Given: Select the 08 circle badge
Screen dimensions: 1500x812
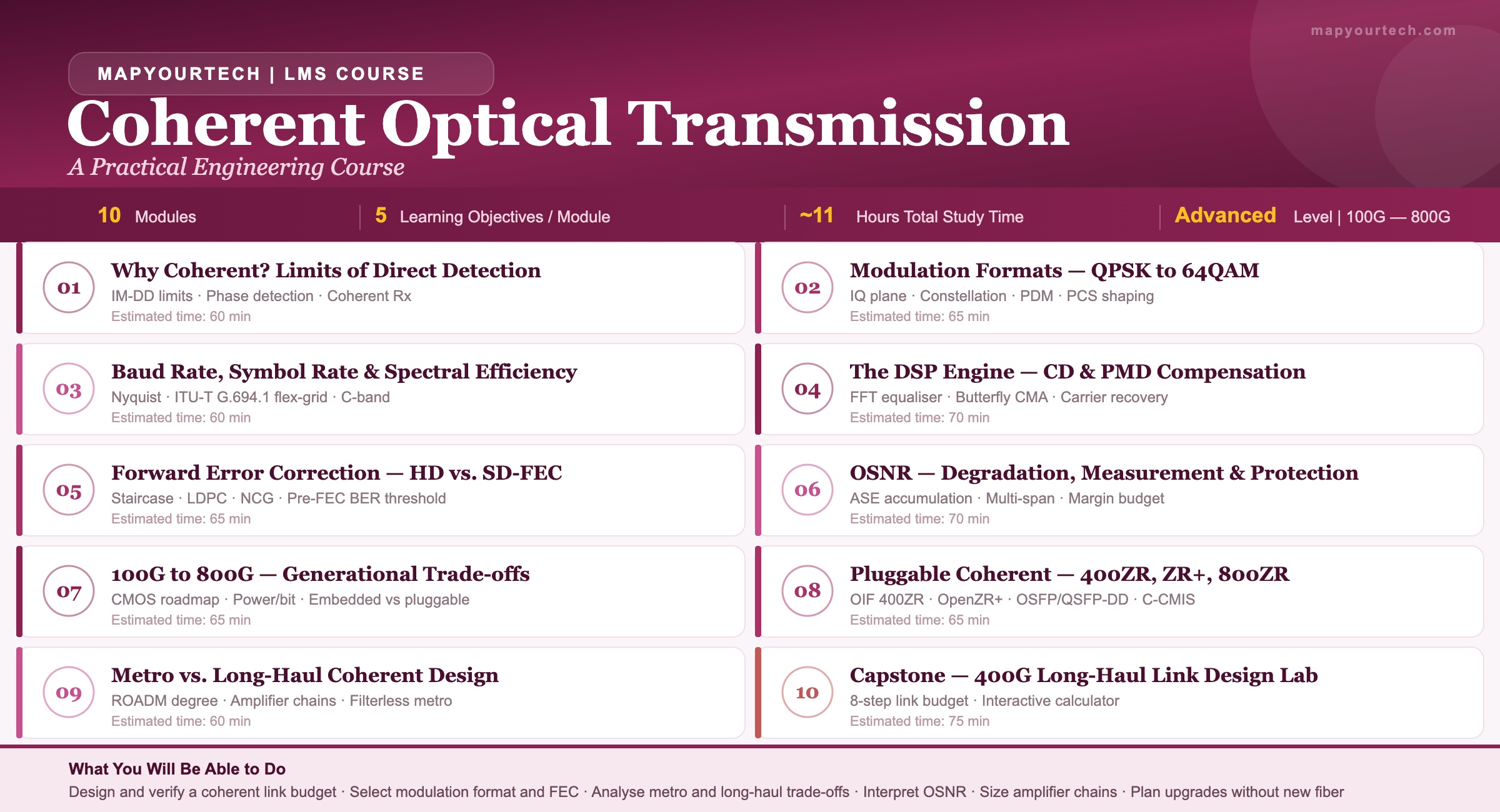Looking at the screenshot, I should 807,591.
